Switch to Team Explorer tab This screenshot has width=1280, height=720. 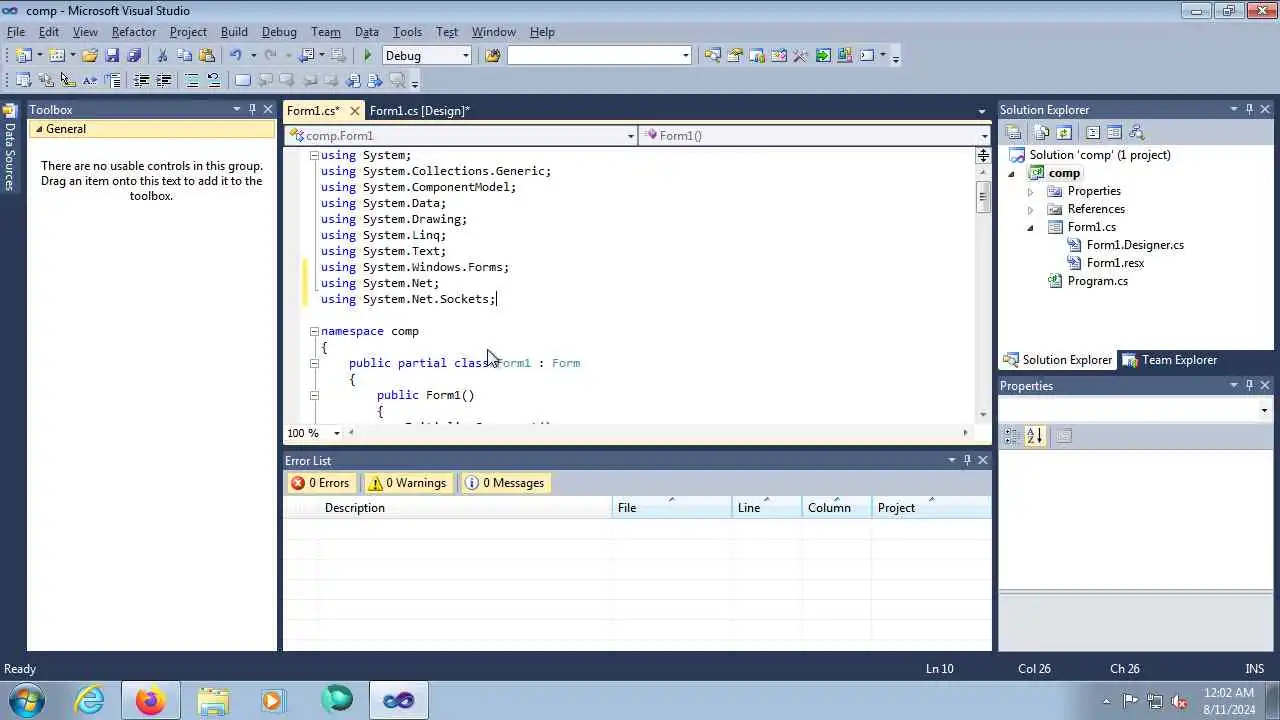1169,360
